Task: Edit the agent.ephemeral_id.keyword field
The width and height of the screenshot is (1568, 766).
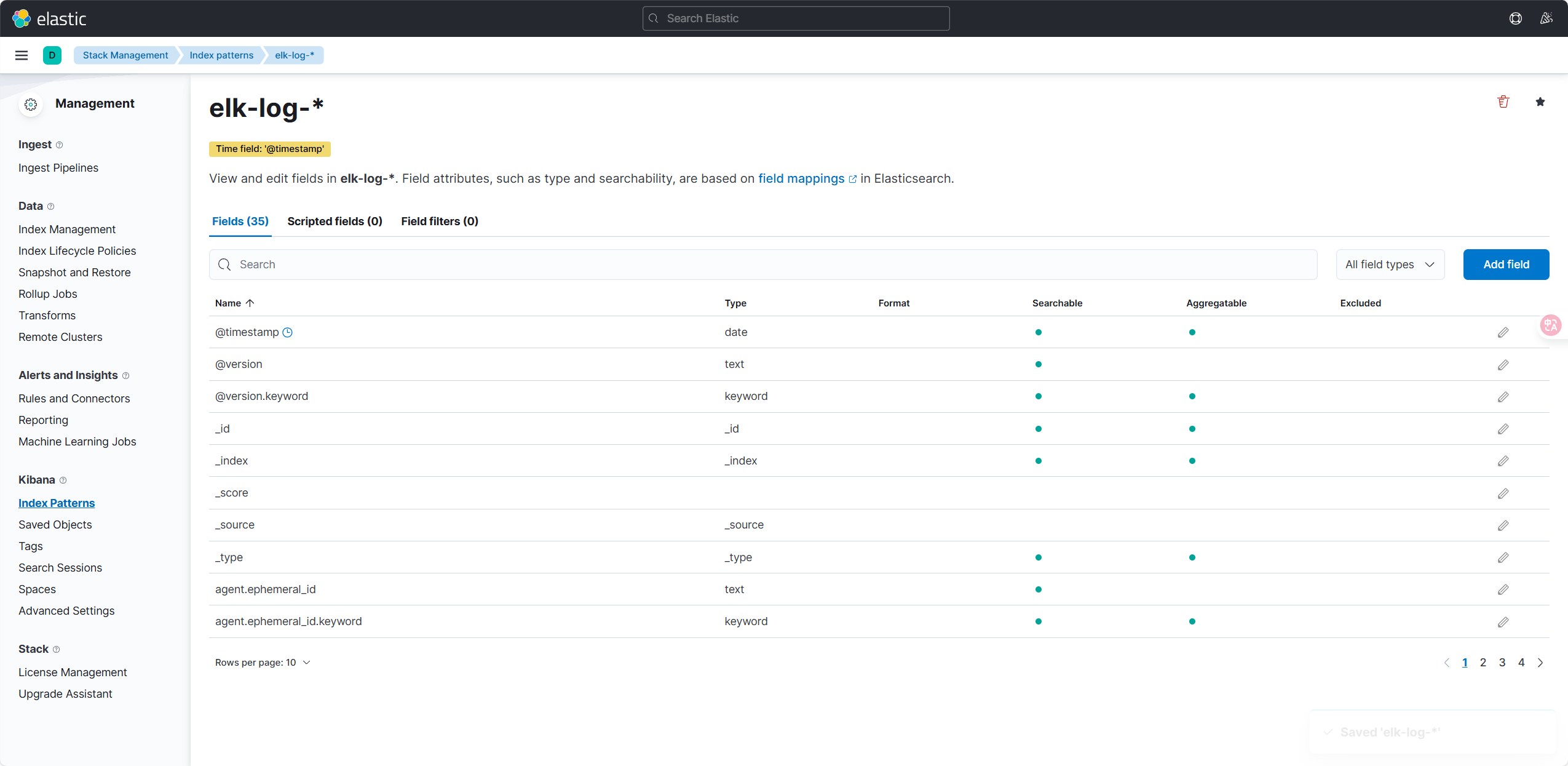Action: (1503, 622)
